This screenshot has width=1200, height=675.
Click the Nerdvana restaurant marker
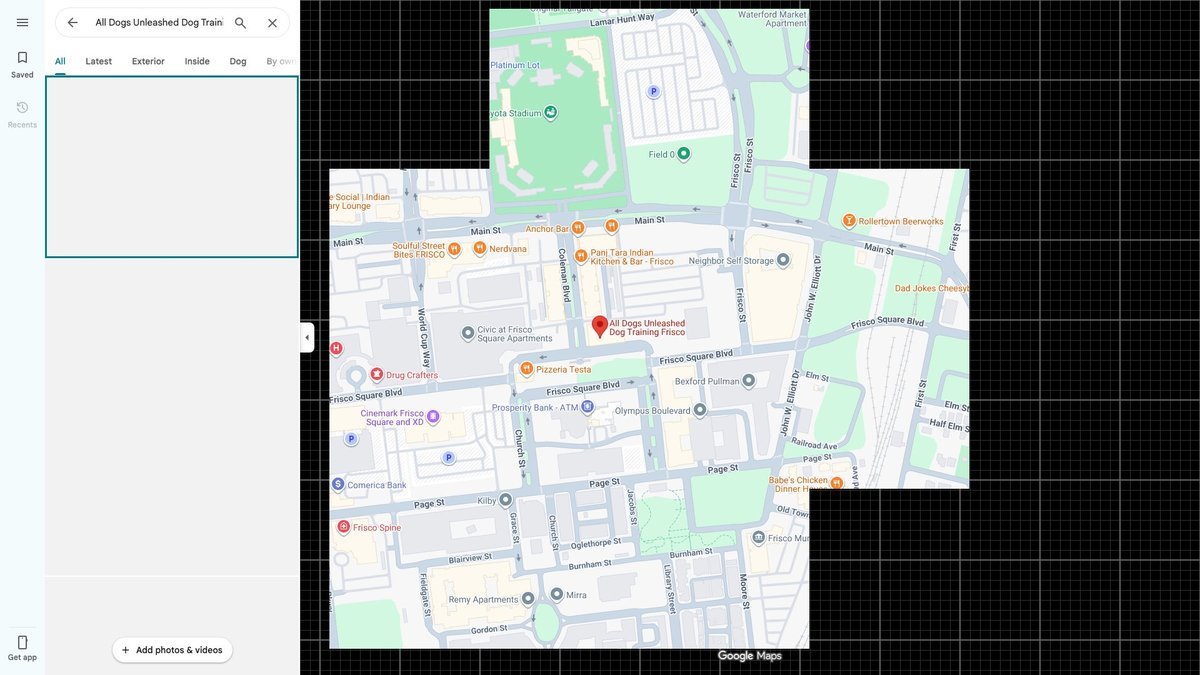pyautogui.click(x=480, y=248)
